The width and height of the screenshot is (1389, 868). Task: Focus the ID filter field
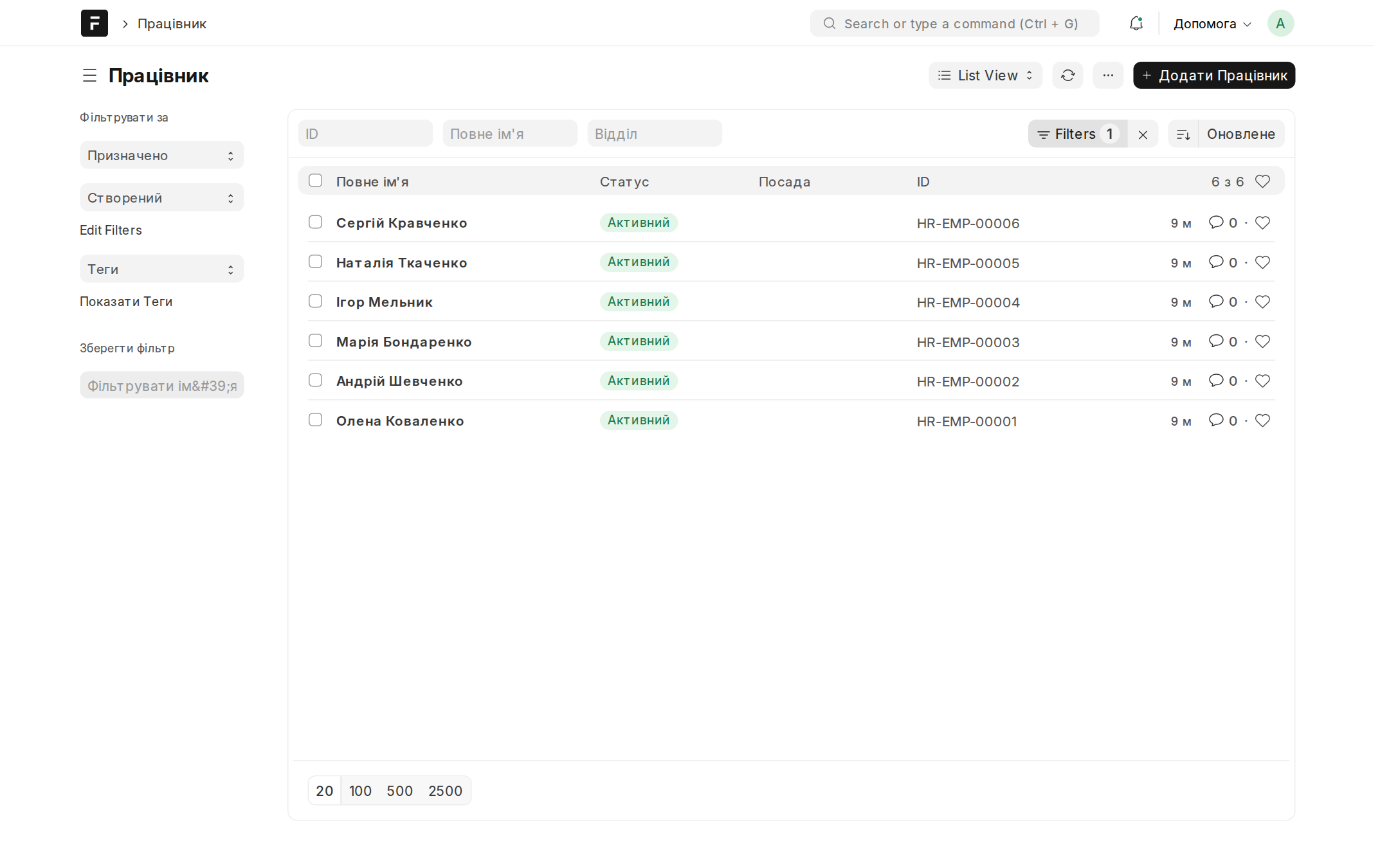365,134
